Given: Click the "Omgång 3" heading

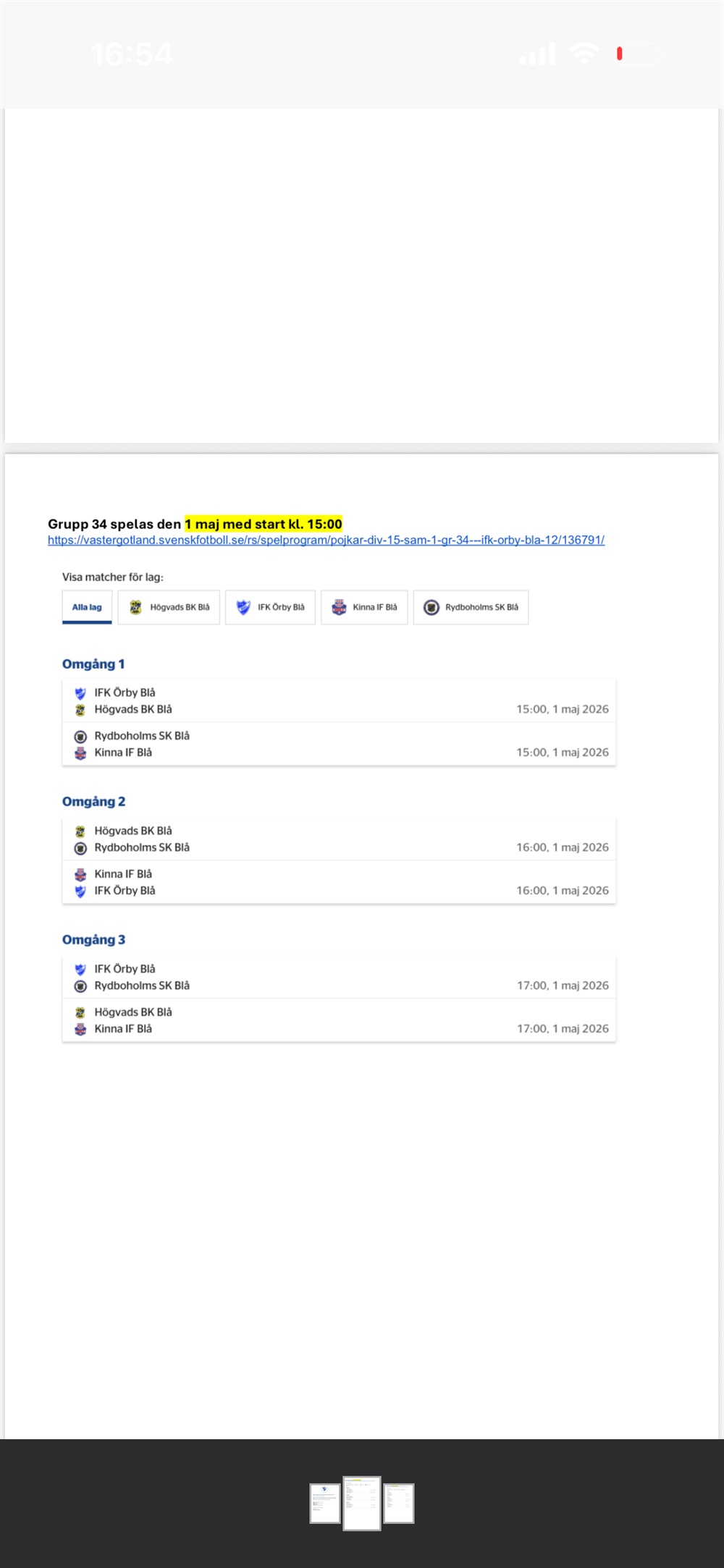Looking at the screenshot, I should pos(93,939).
